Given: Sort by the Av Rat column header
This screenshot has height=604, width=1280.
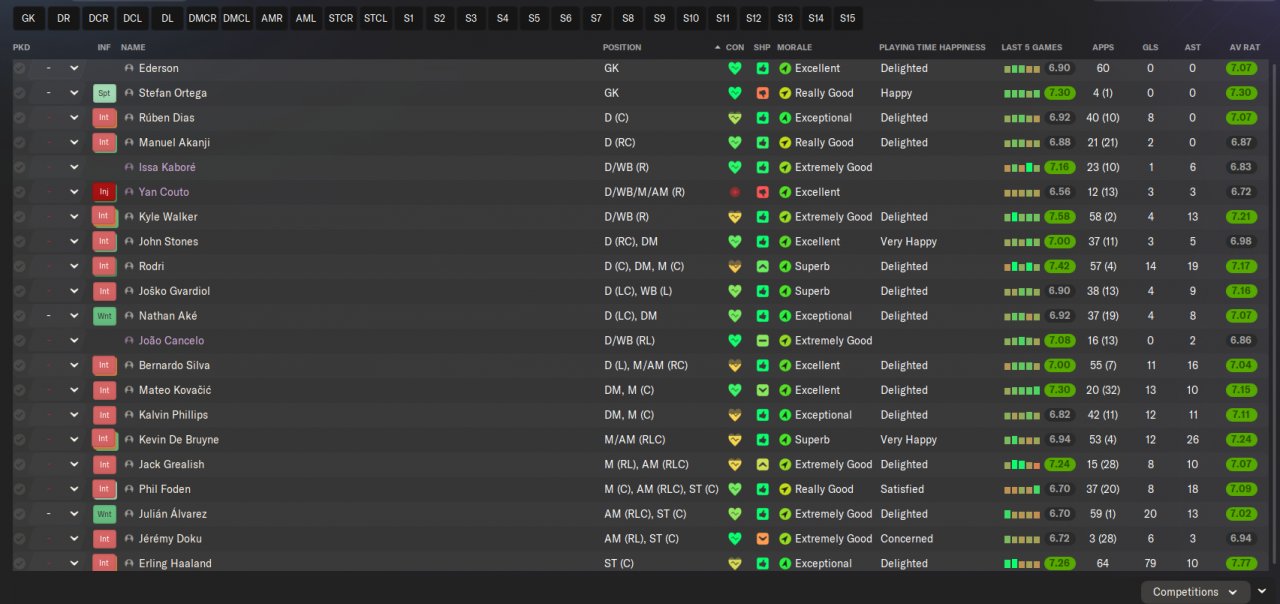Looking at the screenshot, I should tap(1243, 47).
